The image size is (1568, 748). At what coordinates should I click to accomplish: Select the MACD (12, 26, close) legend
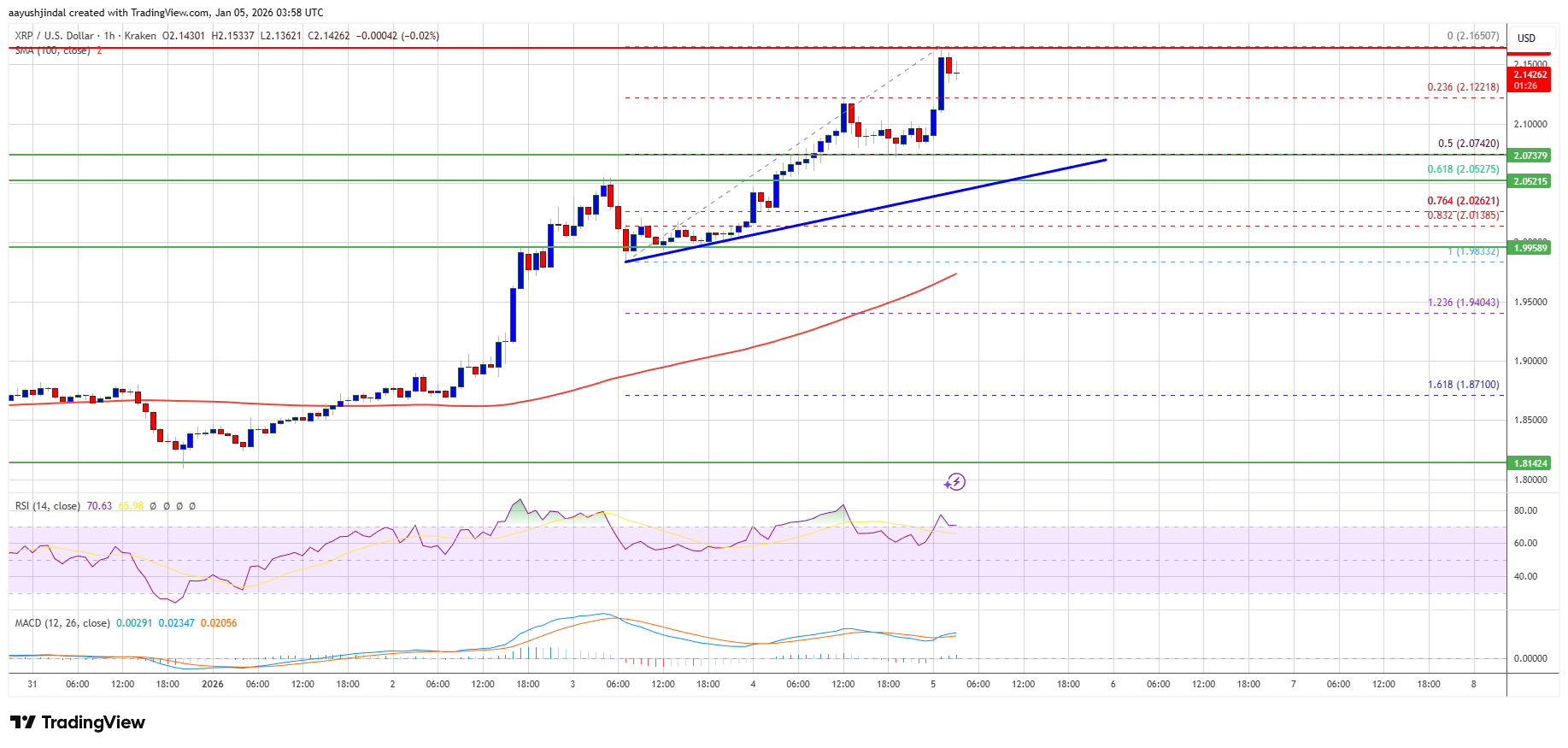[62, 623]
